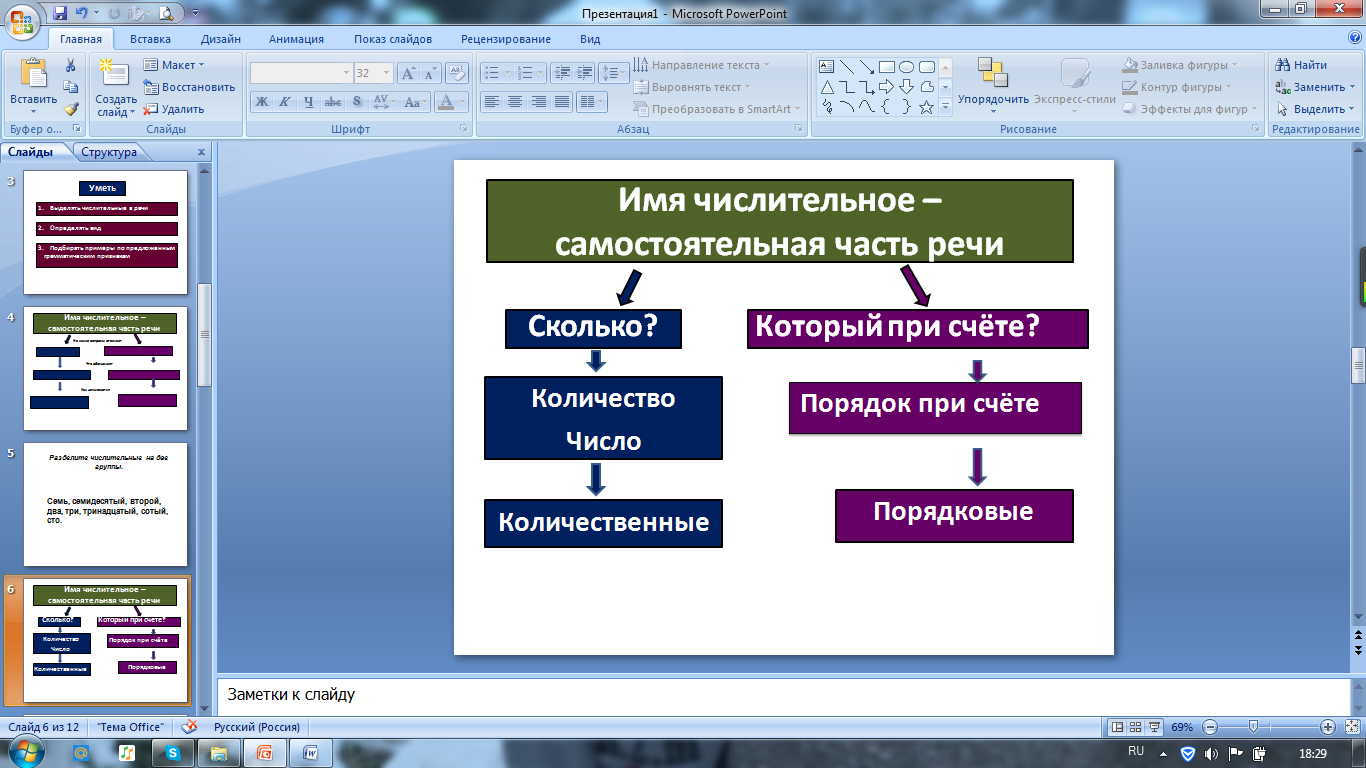Screen dimensions: 1366x768
Task: Click the Save icon in quick access toolbar
Action: [x=60, y=13]
